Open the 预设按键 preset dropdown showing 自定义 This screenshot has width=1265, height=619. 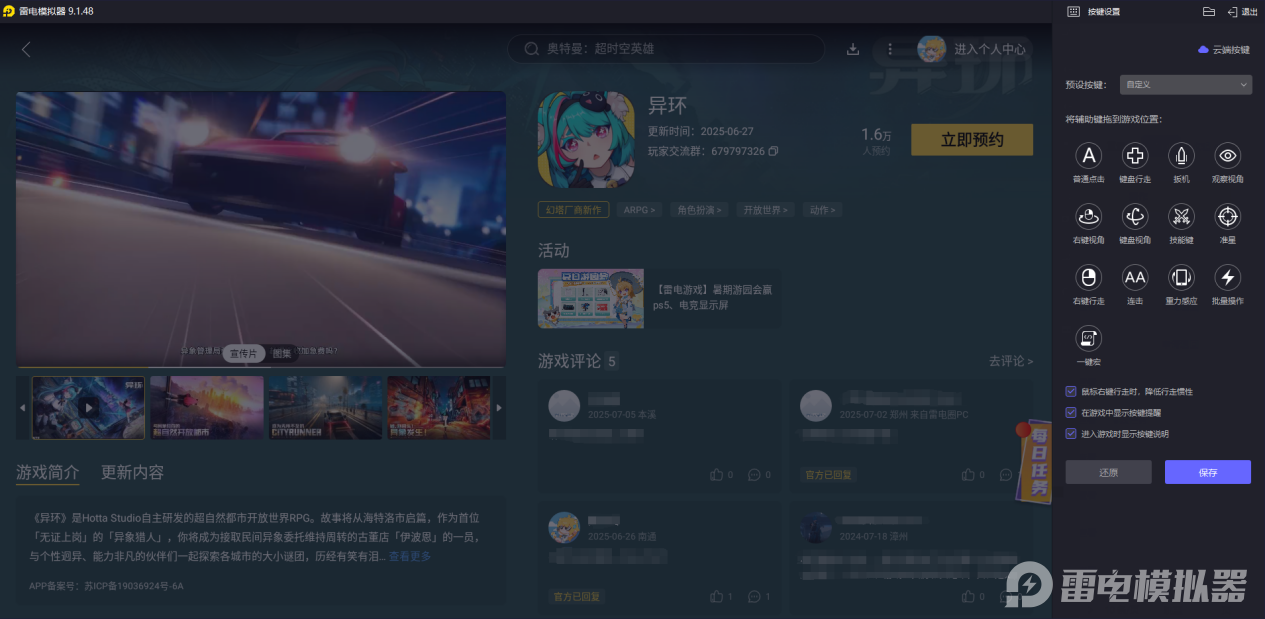tap(1185, 84)
